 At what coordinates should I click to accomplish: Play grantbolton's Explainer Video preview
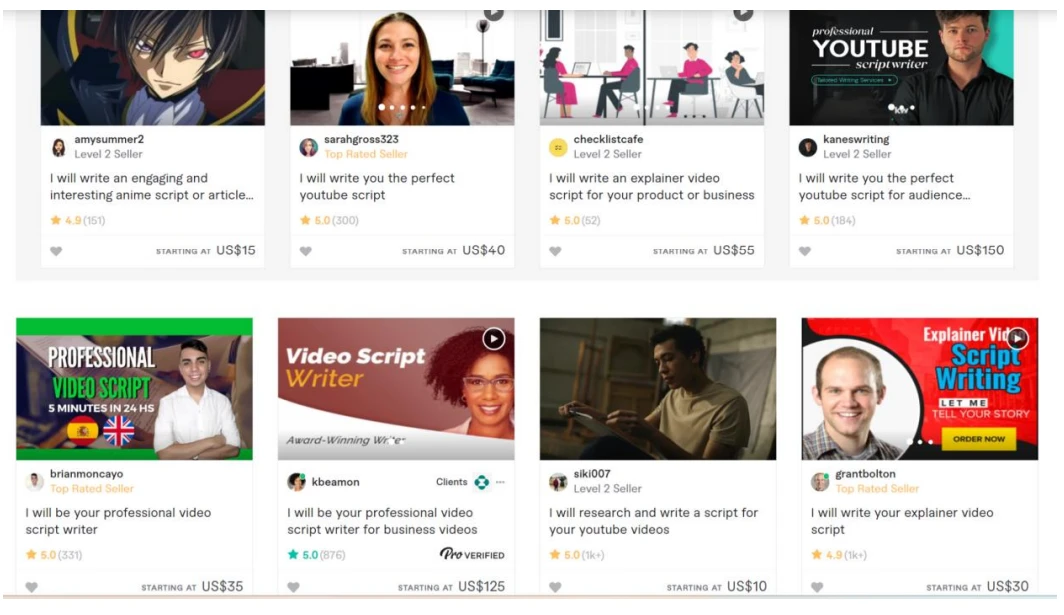1017,338
